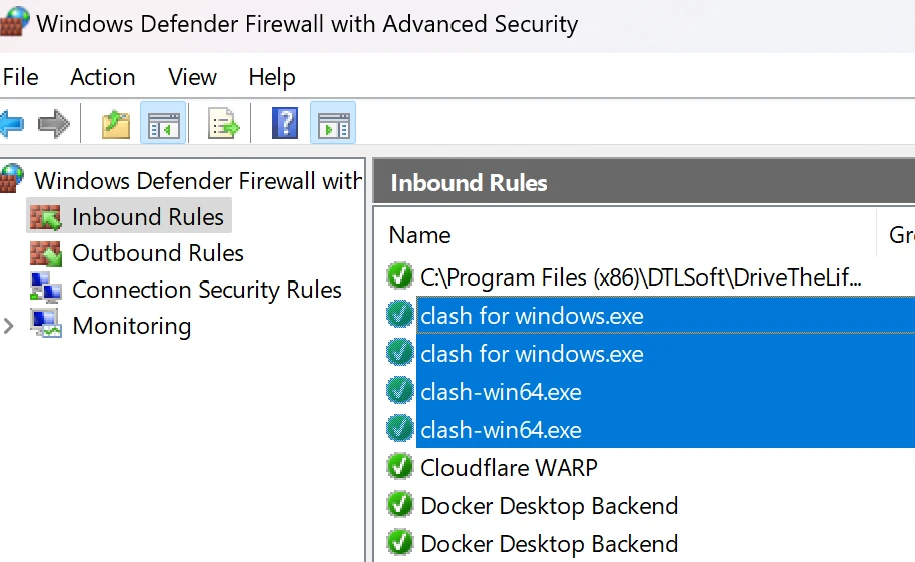Click the Outbound Rules brick wall icon
Screen dimensions: 915x562
click(46, 253)
